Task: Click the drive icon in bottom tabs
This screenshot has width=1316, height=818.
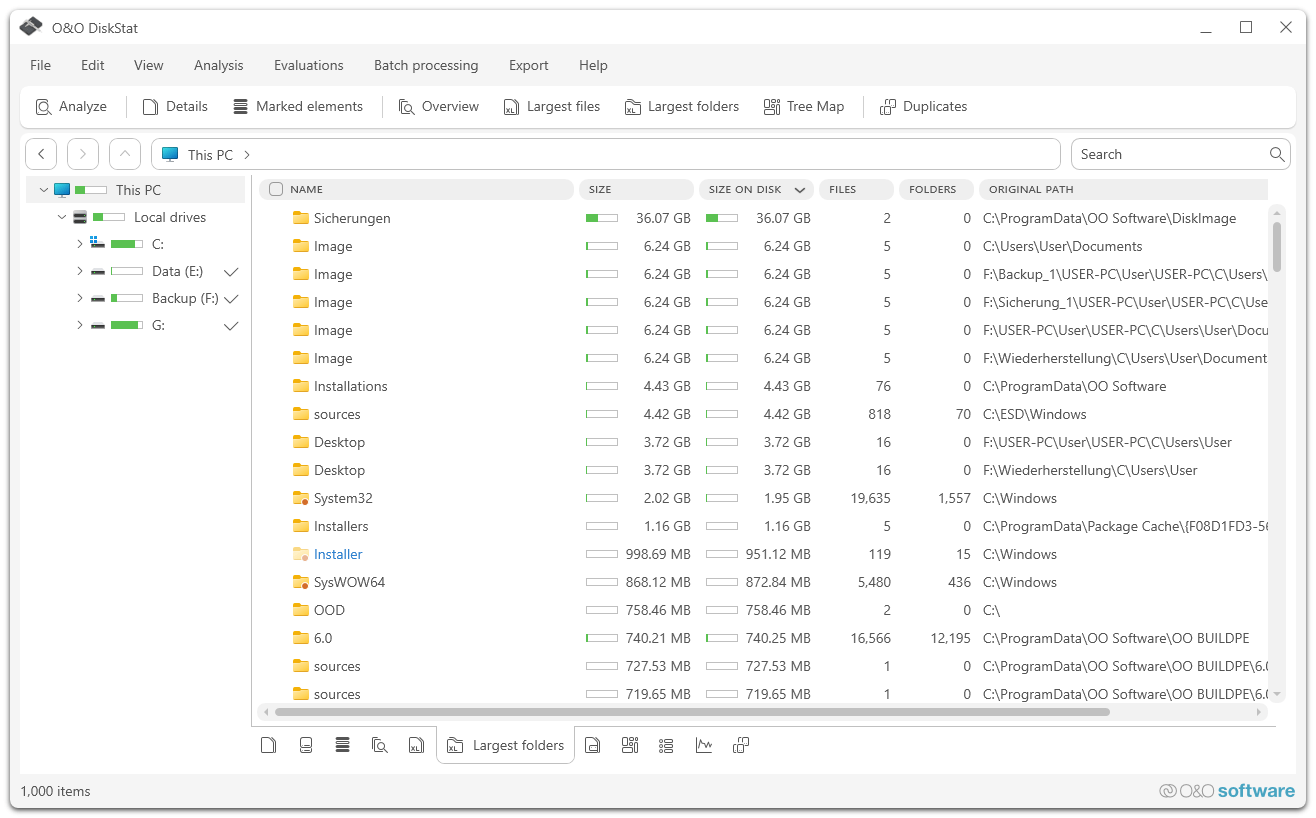Action: pos(306,745)
